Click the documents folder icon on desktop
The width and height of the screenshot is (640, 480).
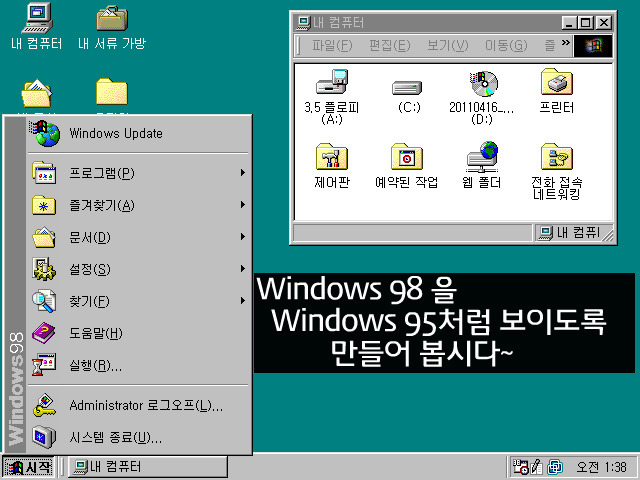[36, 93]
